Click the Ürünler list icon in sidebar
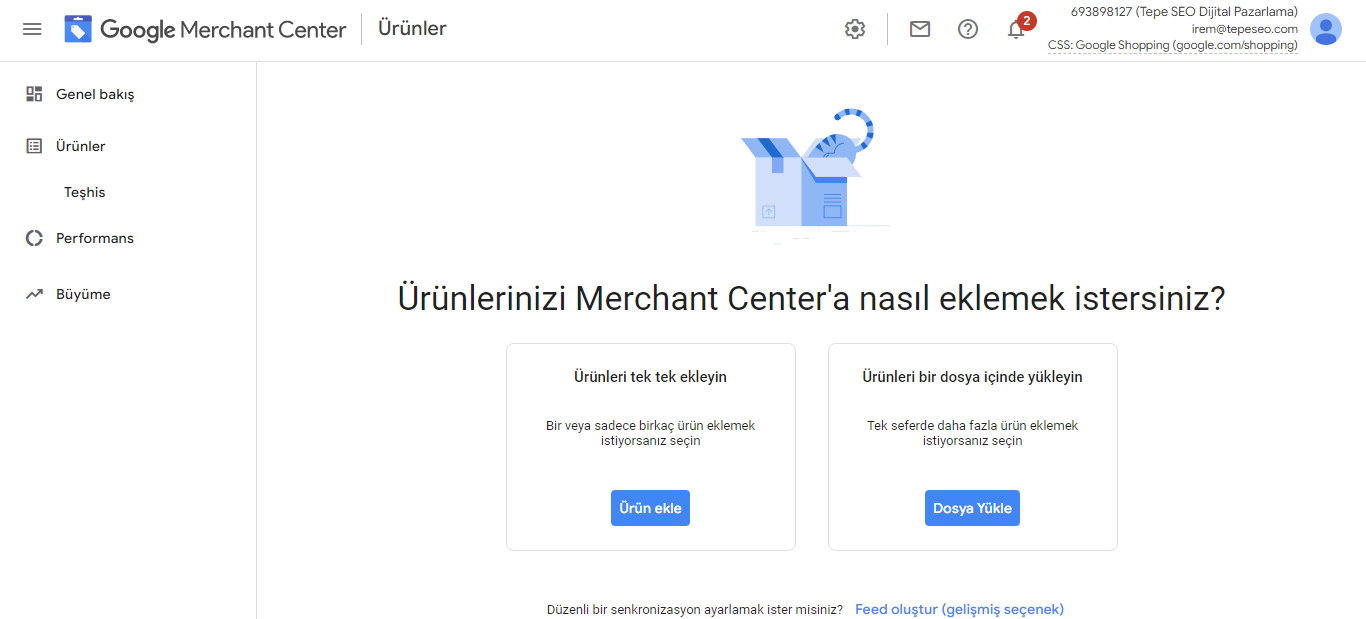The height and width of the screenshot is (619, 1366). [34, 146]
